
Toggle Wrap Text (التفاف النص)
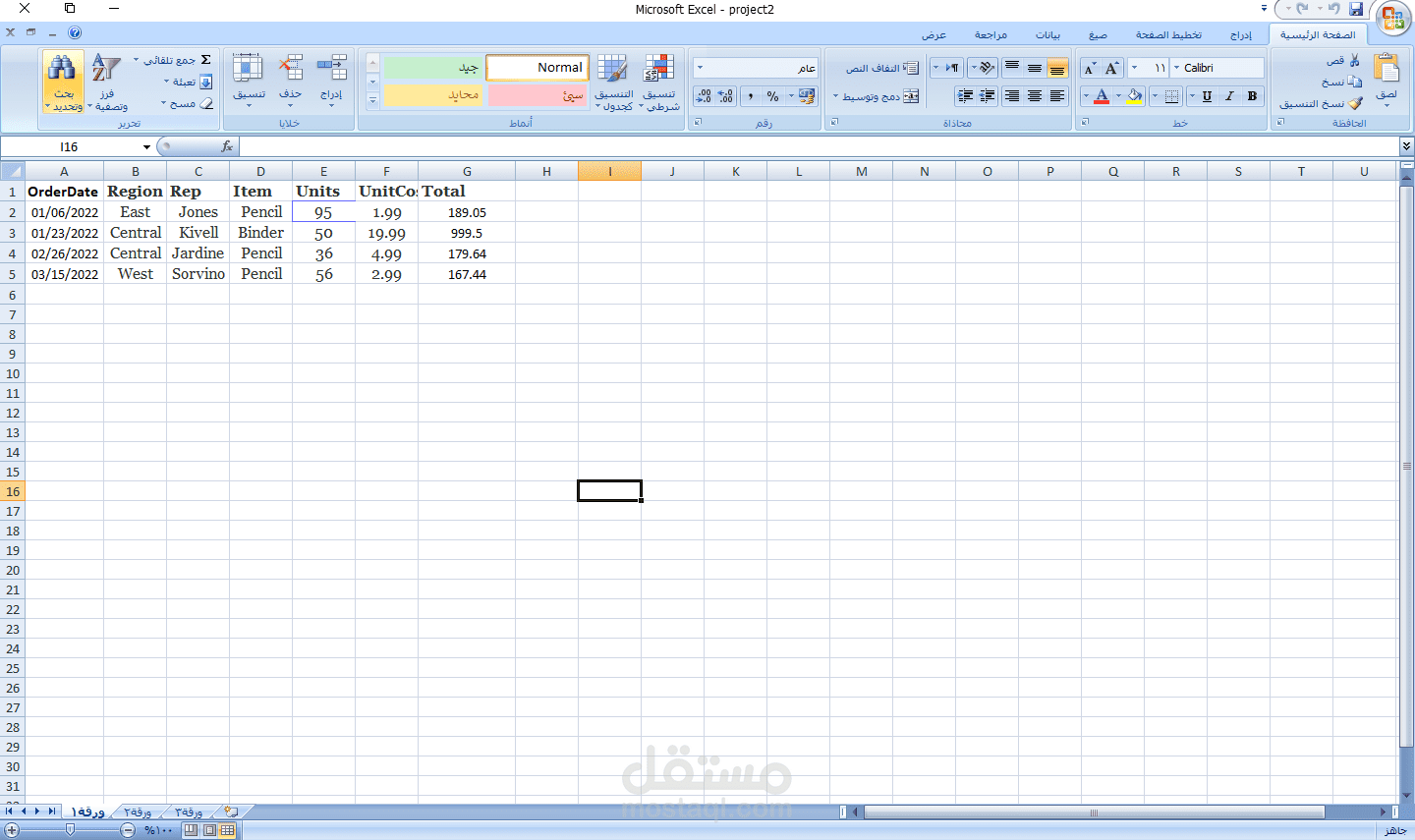pos(881,68)
